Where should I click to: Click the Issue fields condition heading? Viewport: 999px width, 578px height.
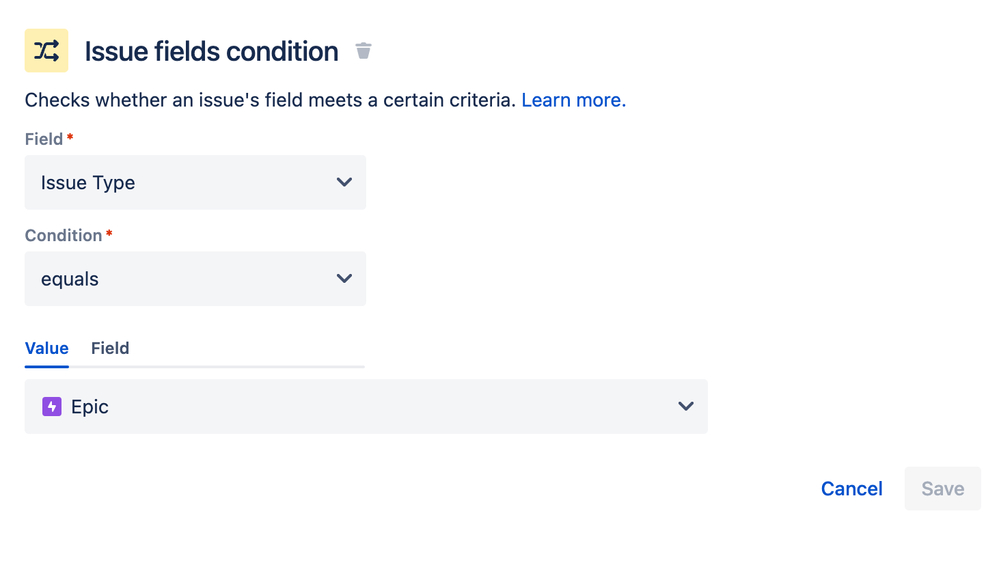click(x=211, y=51)
